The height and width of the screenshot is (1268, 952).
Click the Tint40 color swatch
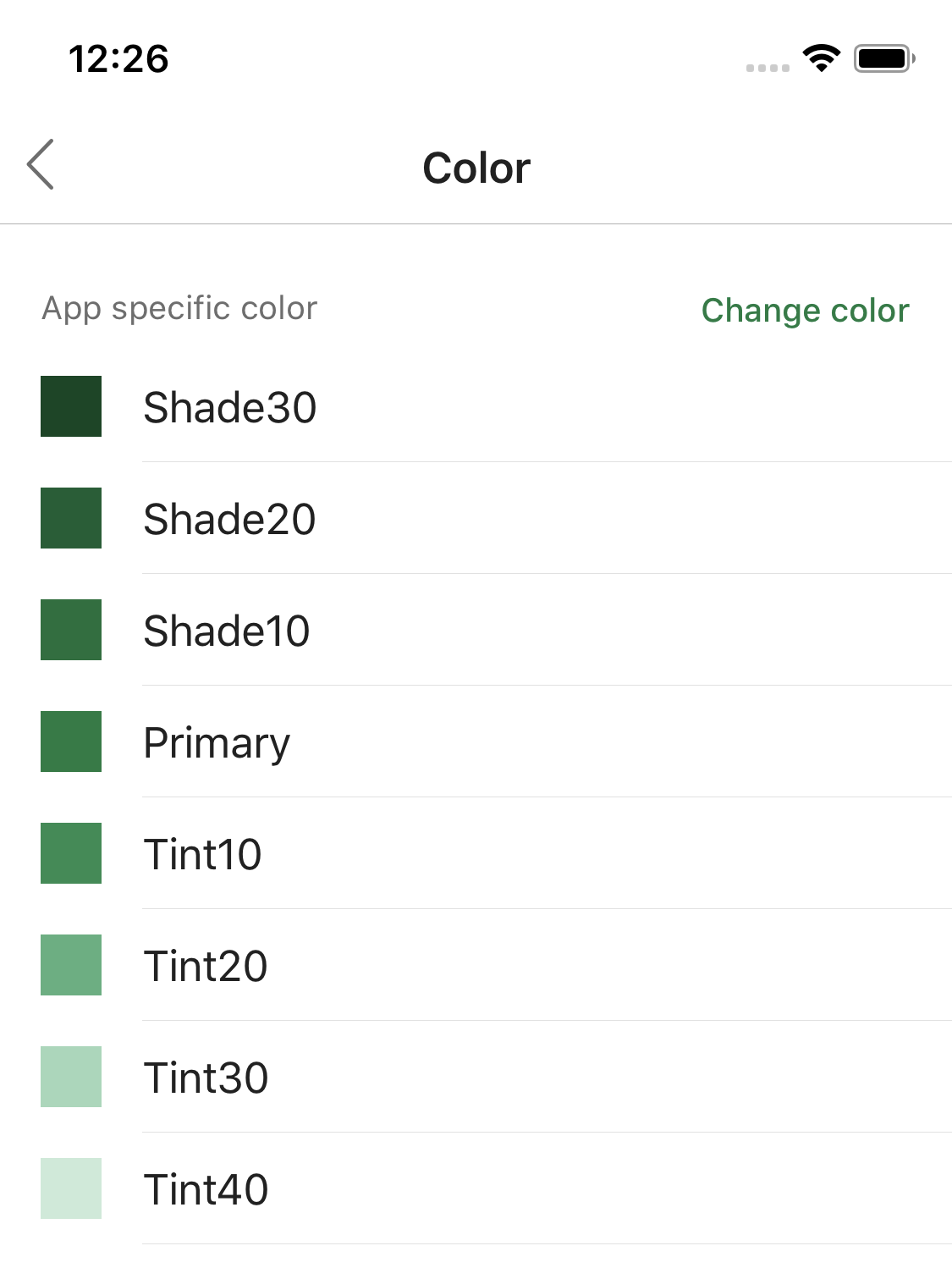(x=70, y=1188)
